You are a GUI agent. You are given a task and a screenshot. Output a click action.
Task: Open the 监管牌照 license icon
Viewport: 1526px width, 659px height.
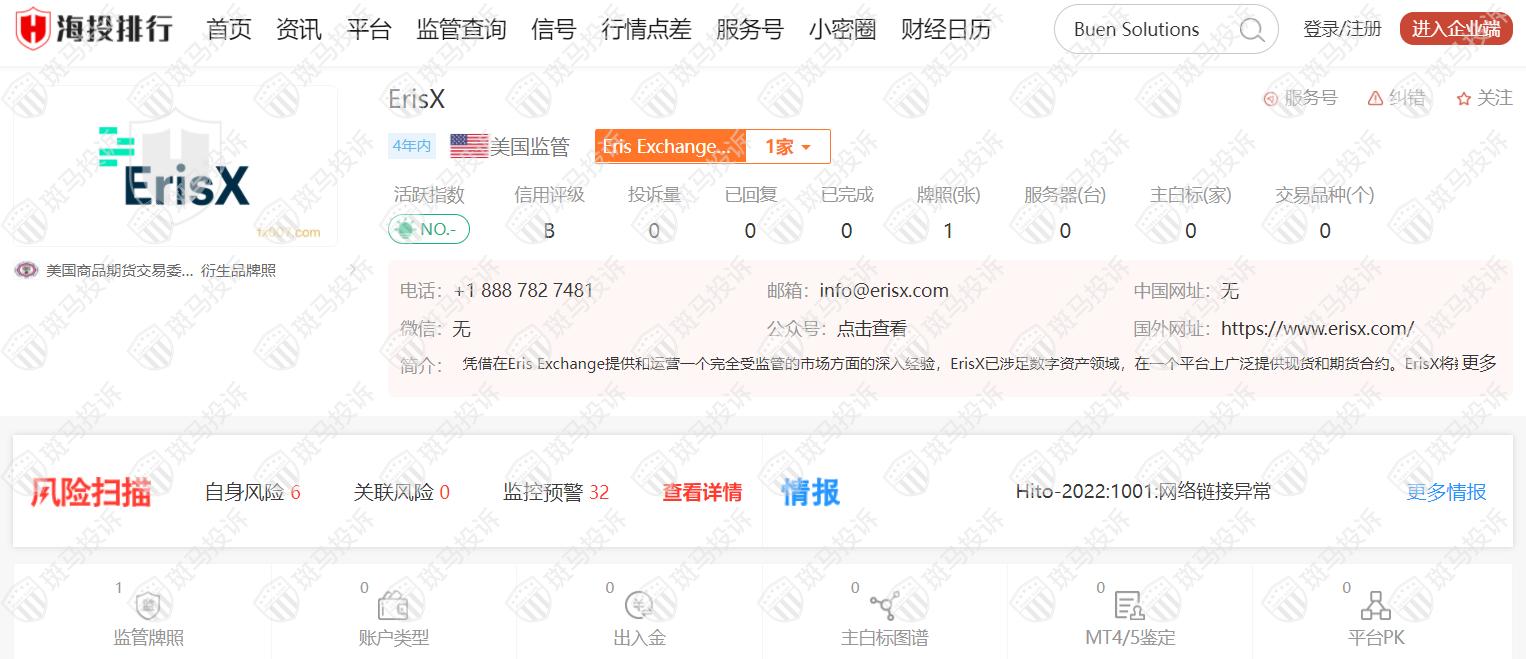coord(148,606)
